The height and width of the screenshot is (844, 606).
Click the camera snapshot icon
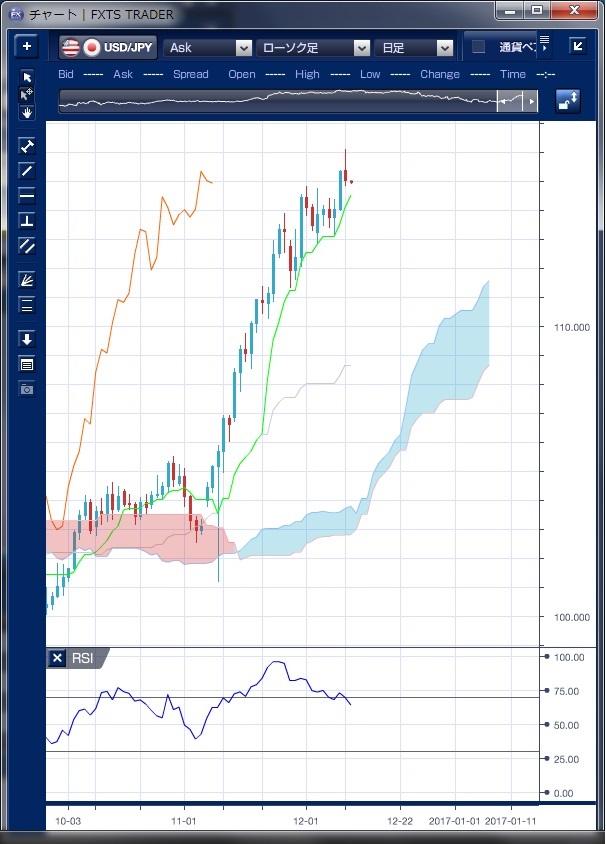(x=27, y=388)
